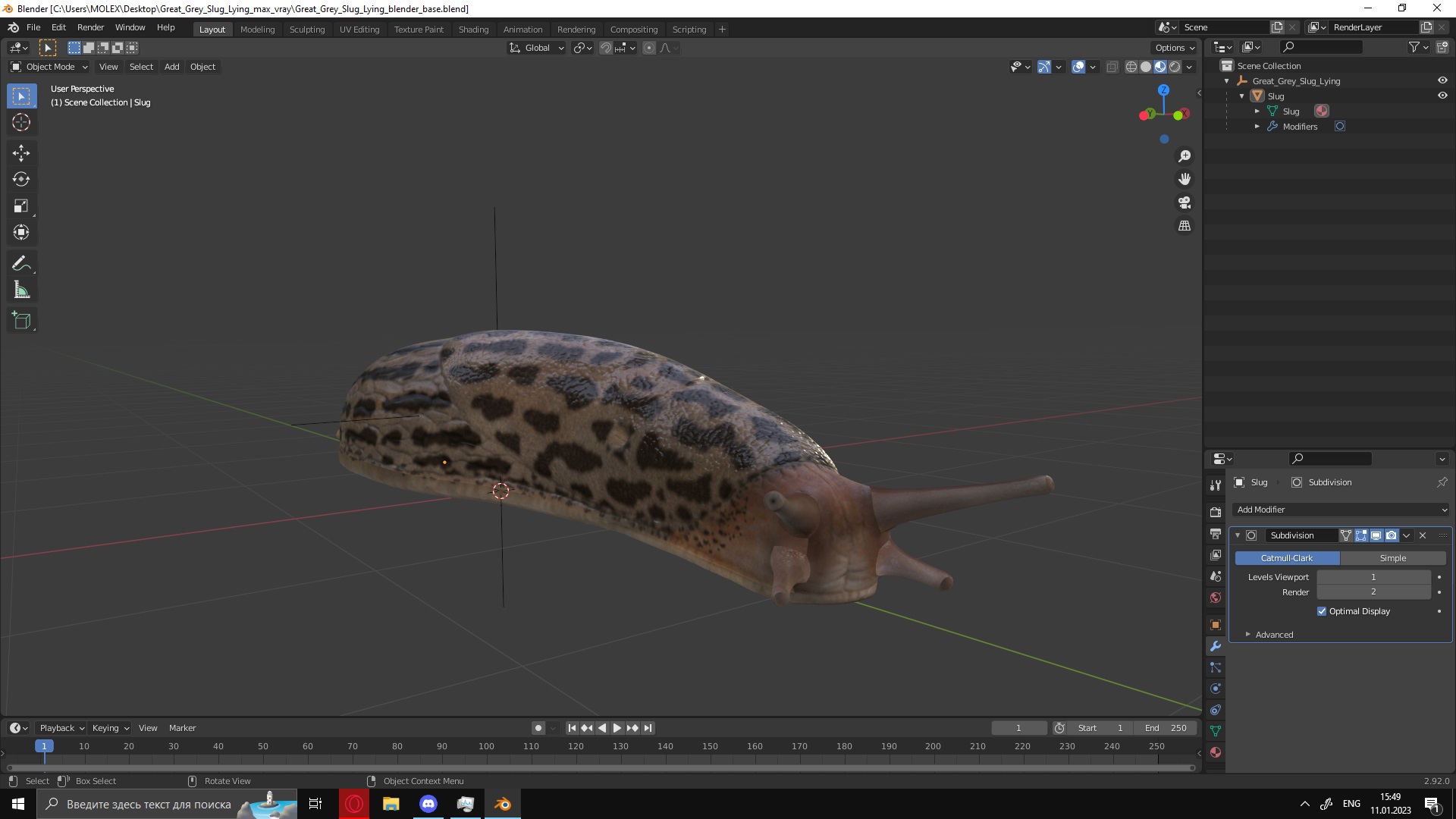The image size is (1456, 819).
Task: Activate the Rotate tool
Action: 21,180
